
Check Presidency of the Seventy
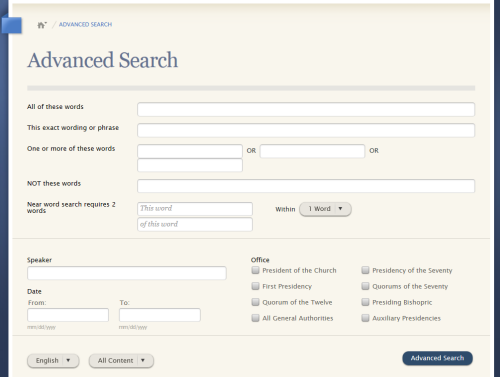coord(365,270)
